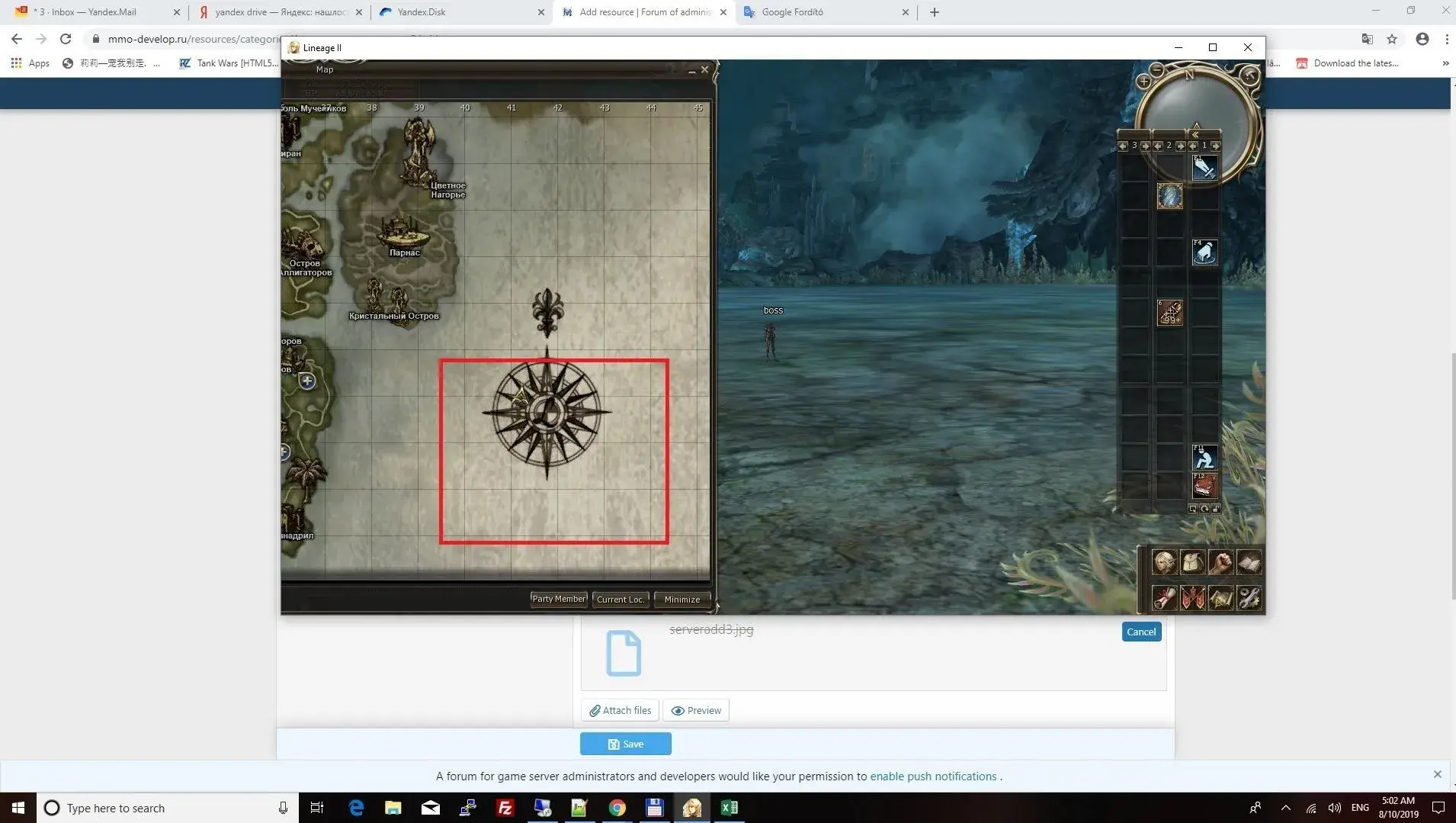Bookmark this page with star icon
This screenshot has height=823, width=1456.
[1392, 39]
